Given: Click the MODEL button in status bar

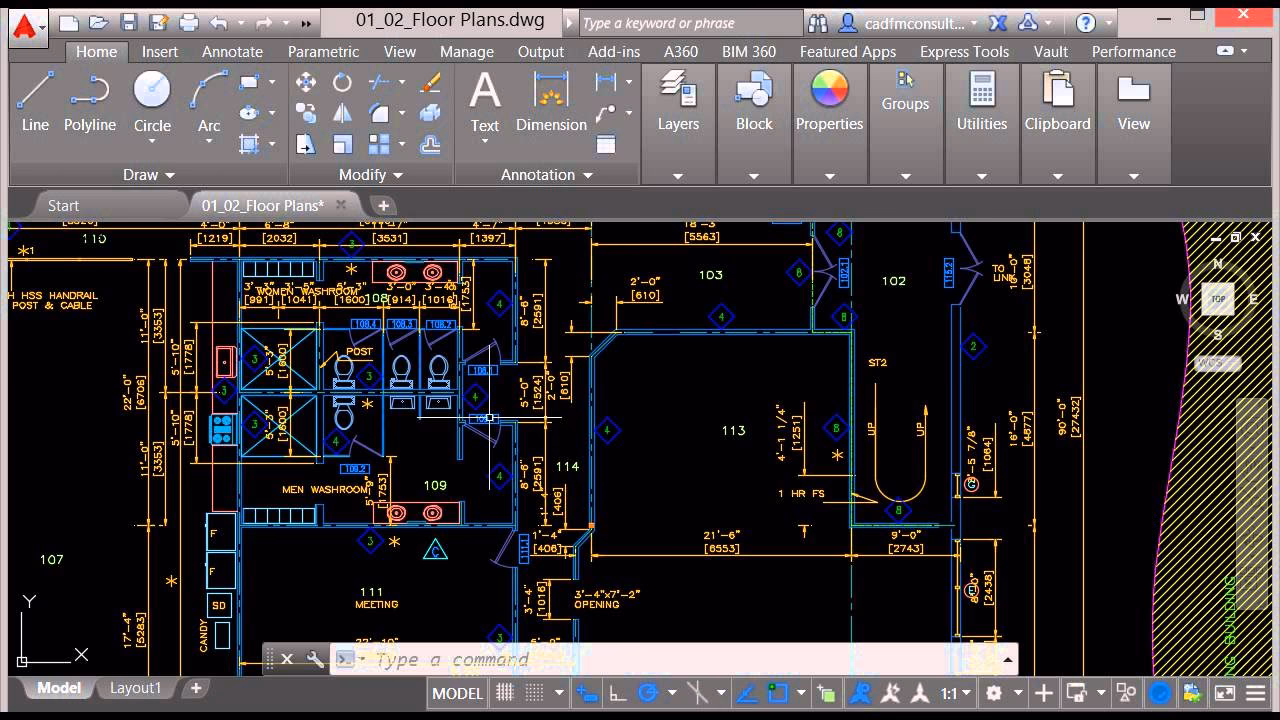Looking at the screenshot, I should [456, 693].
